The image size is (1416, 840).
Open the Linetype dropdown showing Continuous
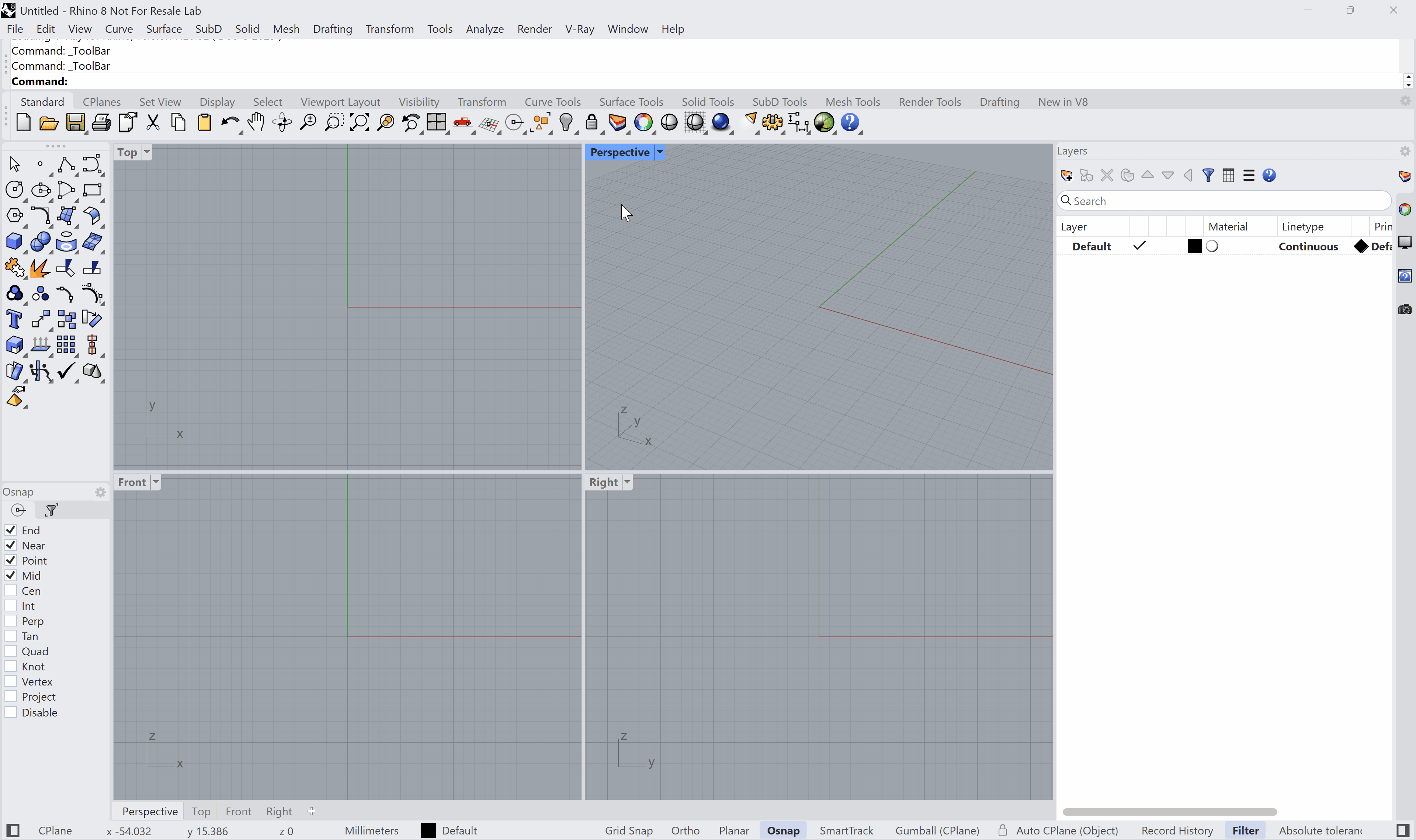1308,246
